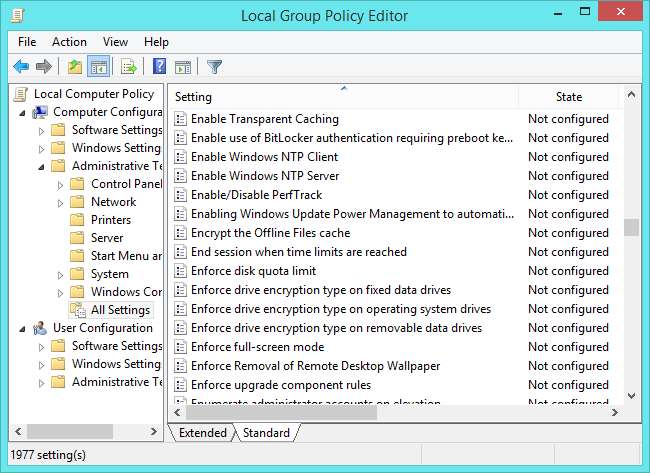650x473 pixels.
Task: Sort by the State column header
Action: [568, 97]
